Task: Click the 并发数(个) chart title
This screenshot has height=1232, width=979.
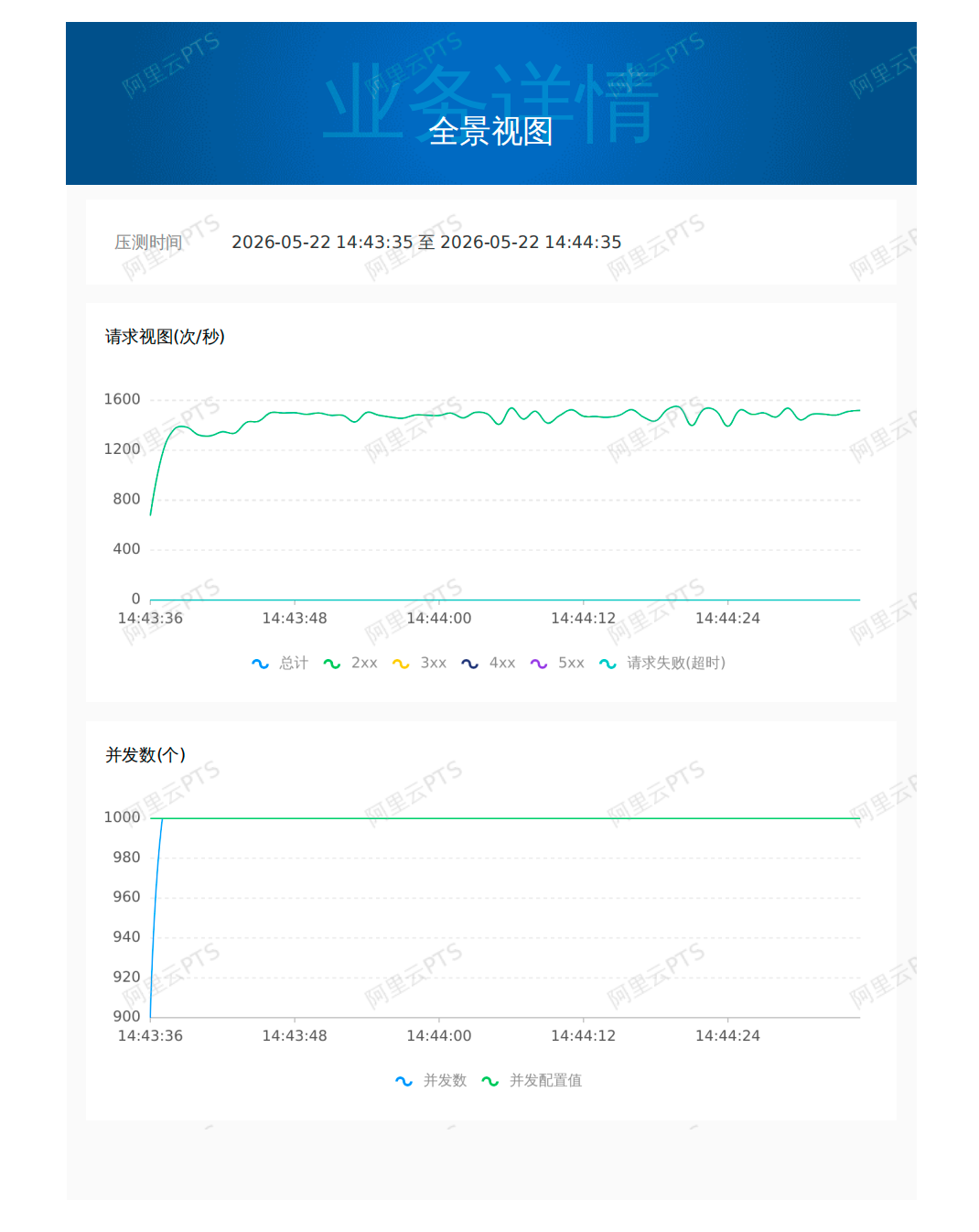Action: point(145,754)
